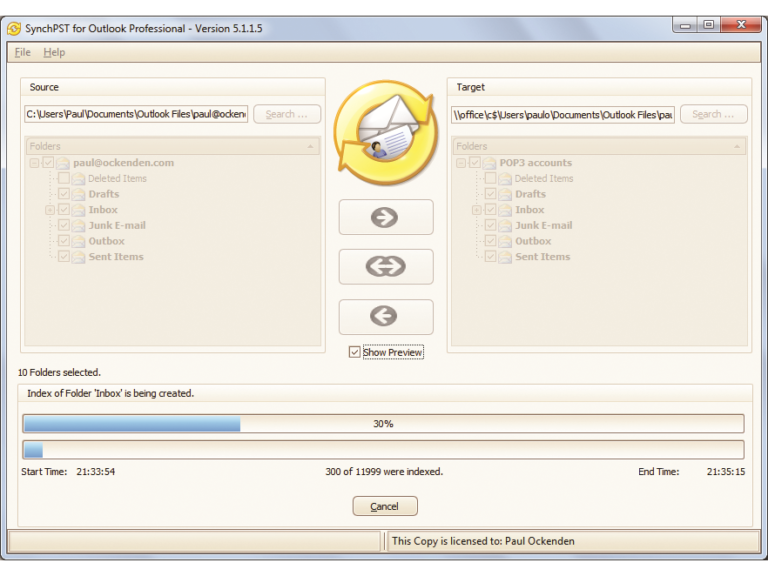Click the target-to-source left arrow sync button
This screenshot has height=576, width=768.
point(386,317)
